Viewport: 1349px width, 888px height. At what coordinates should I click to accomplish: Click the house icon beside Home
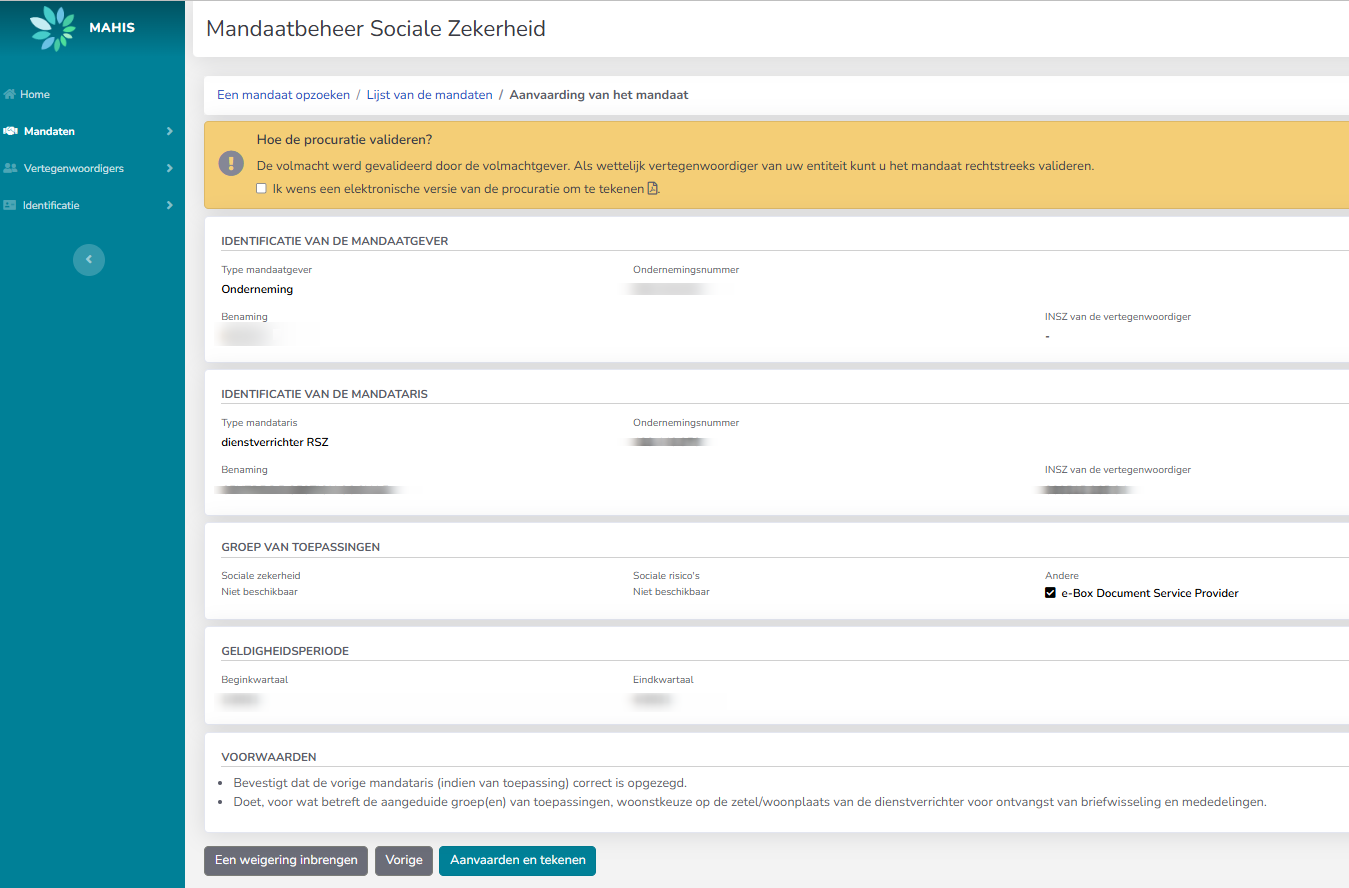click(10, 94)
